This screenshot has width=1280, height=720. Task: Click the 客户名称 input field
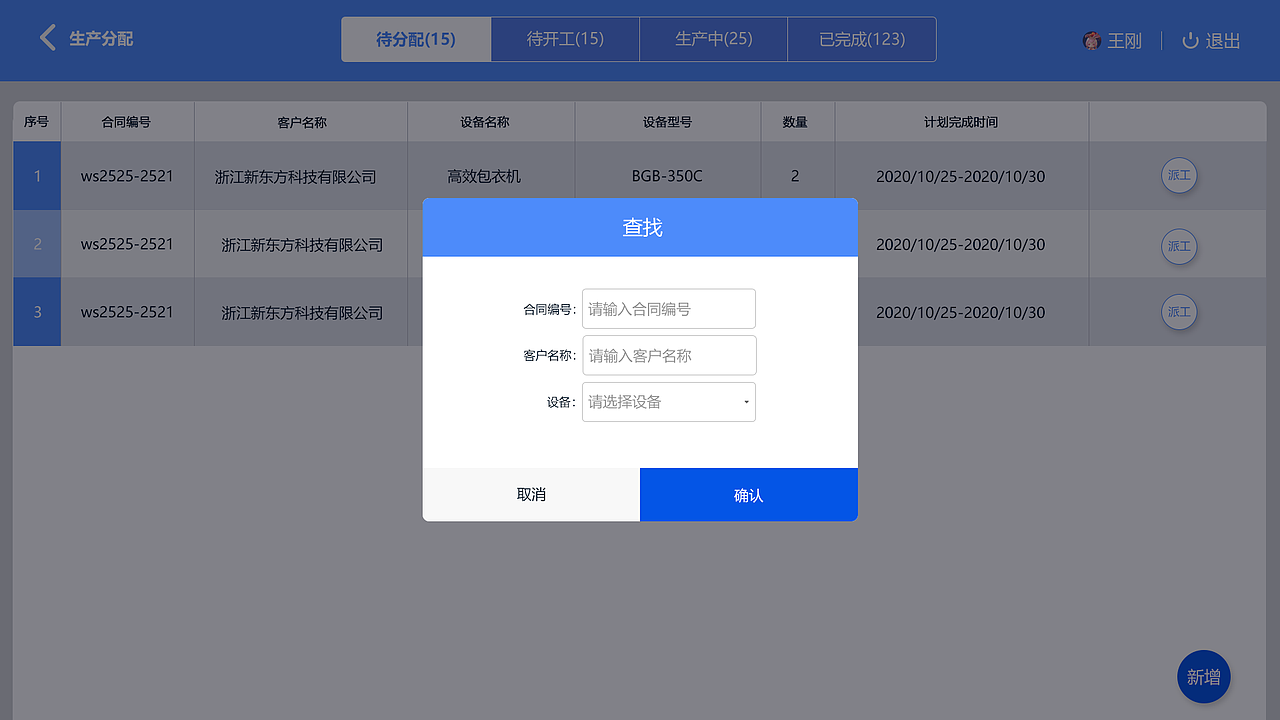click(668, 355)
